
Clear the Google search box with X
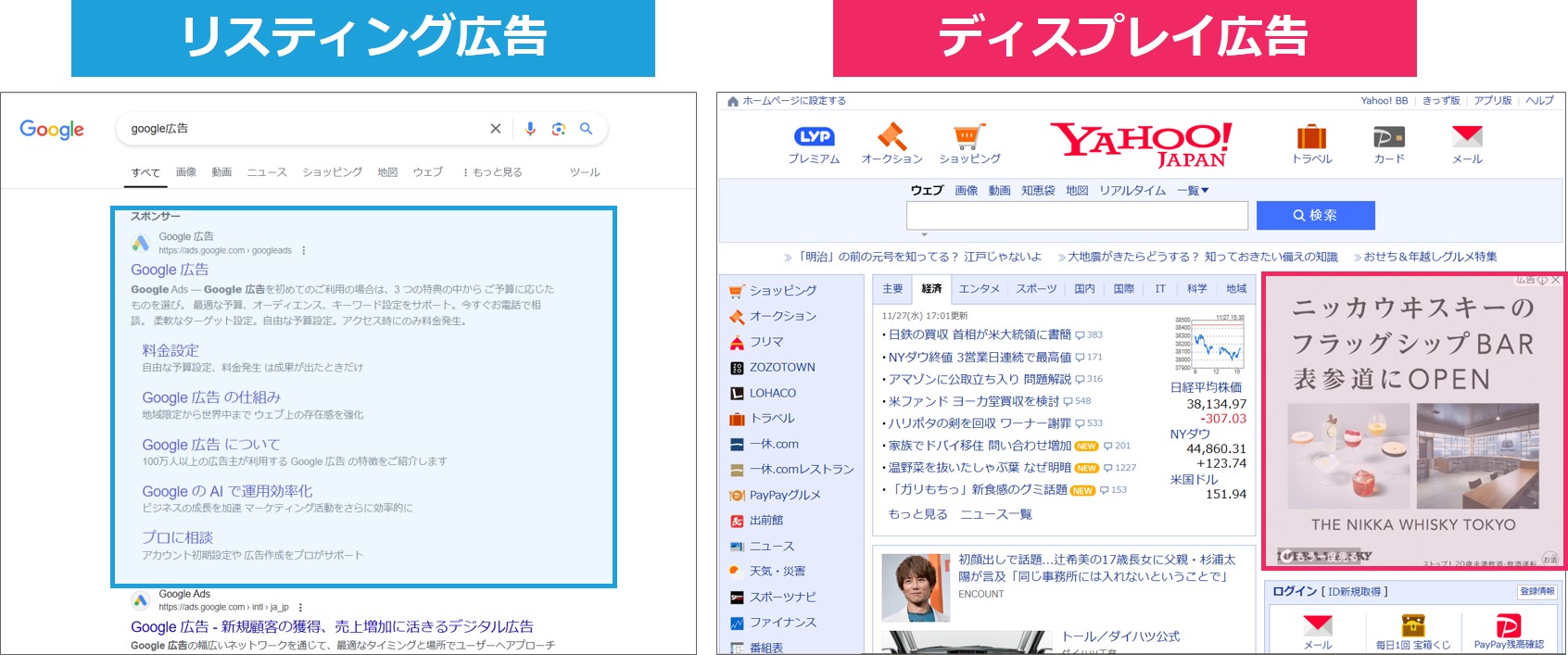pyautogui.click(x=496, y=129)
